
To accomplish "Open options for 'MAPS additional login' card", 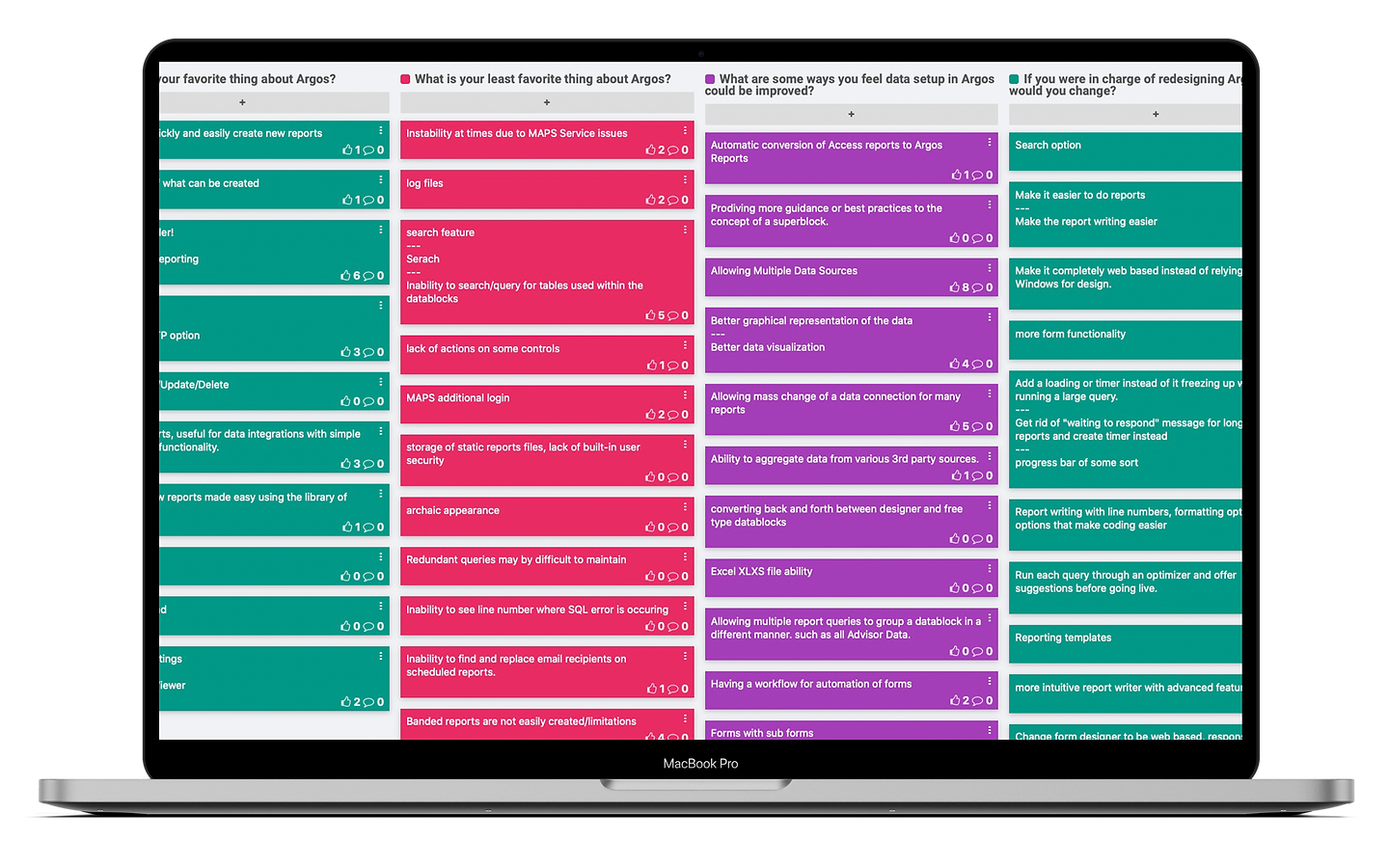I will coord(685,394).
